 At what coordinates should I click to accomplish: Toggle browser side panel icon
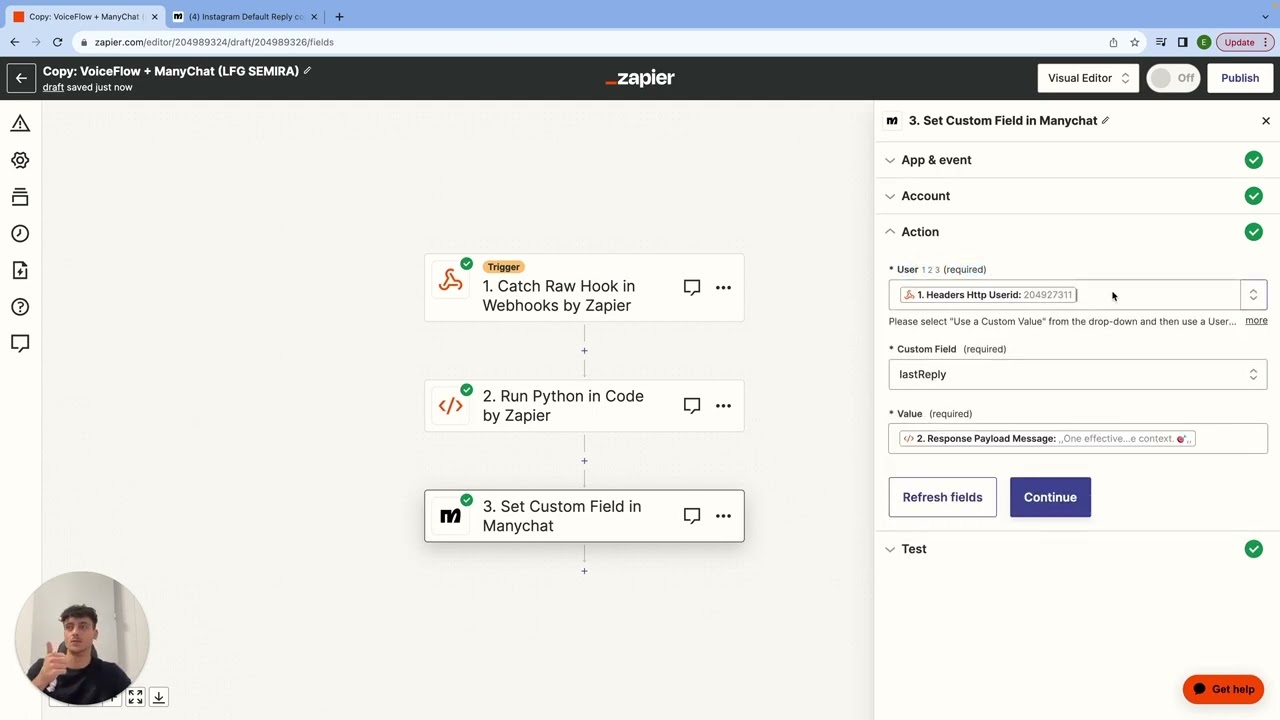[x=1182, y=42]
